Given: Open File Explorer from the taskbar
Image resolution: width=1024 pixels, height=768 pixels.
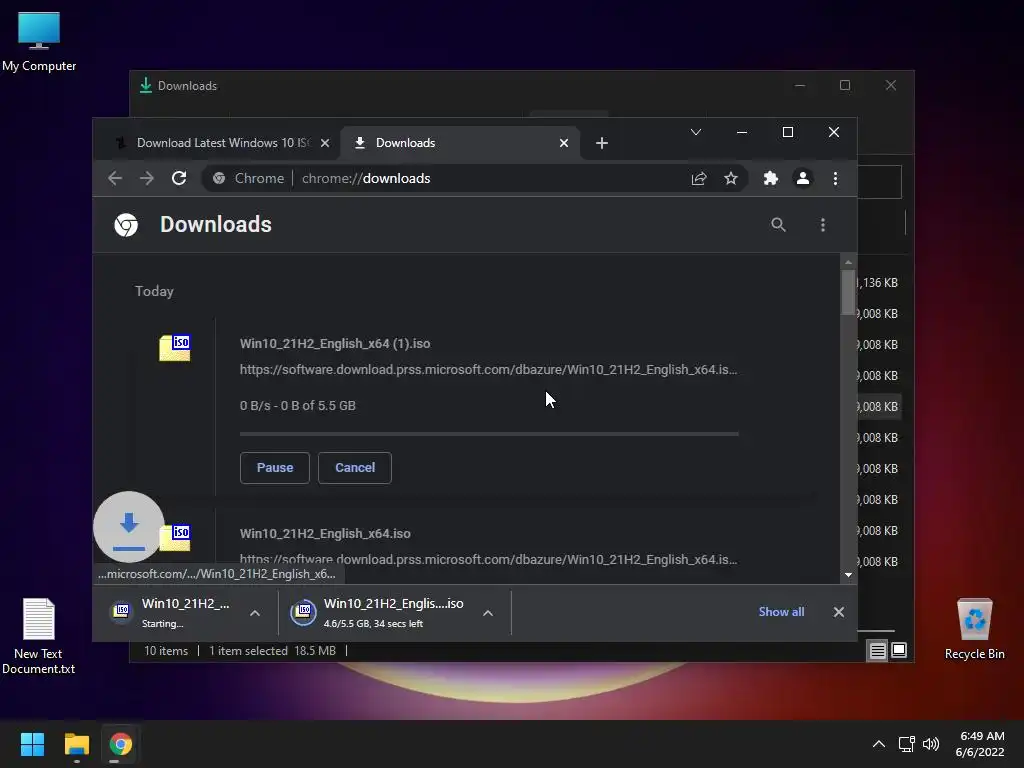Looking at the screenshot, I should pyautogui.click(x=76, y=744).
